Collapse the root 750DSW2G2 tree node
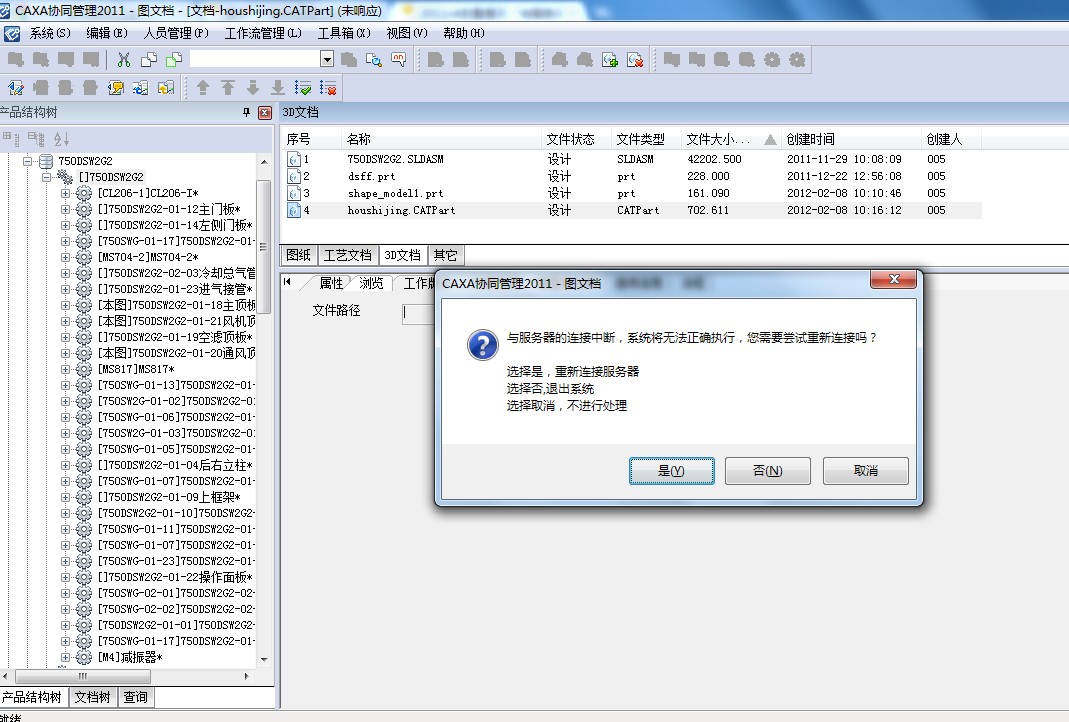The width and height of the screenshot is (1069, 722). (28, 161)
